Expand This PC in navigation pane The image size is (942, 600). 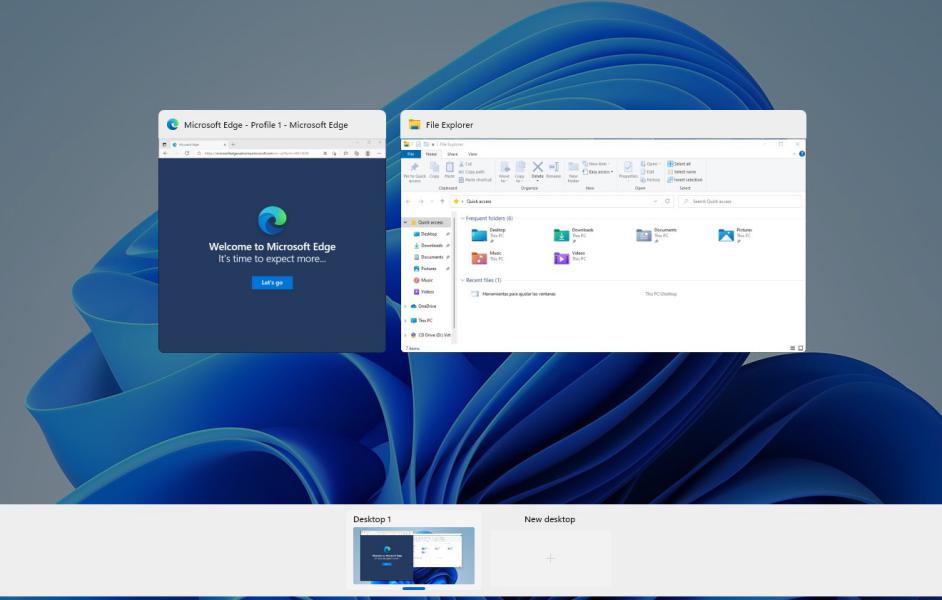coord(405,320)
